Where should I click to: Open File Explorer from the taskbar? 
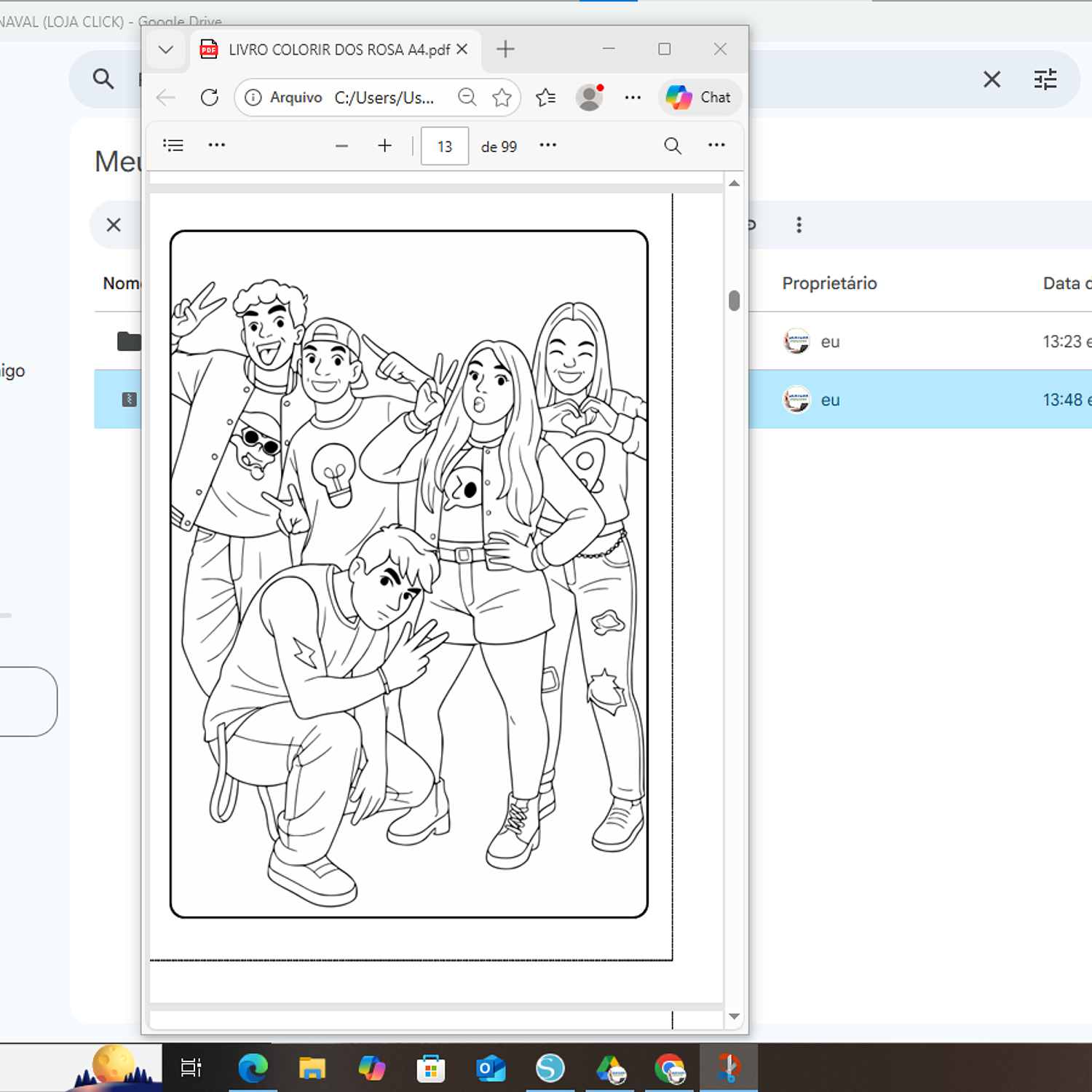point(312,1068)
